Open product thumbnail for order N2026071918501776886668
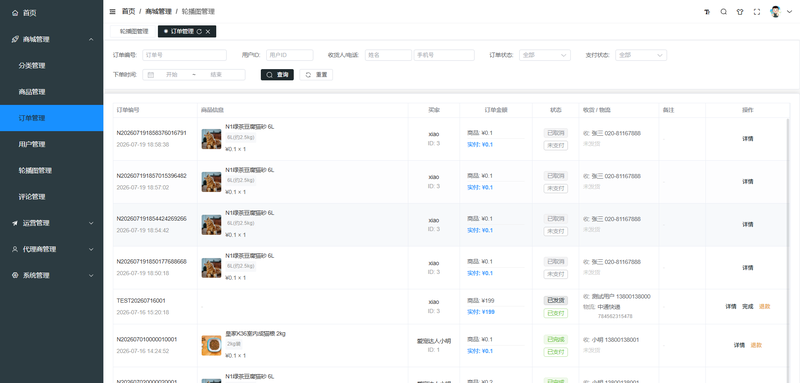Image resolution: width=800 pixels, height=383 pixels. 211,268
